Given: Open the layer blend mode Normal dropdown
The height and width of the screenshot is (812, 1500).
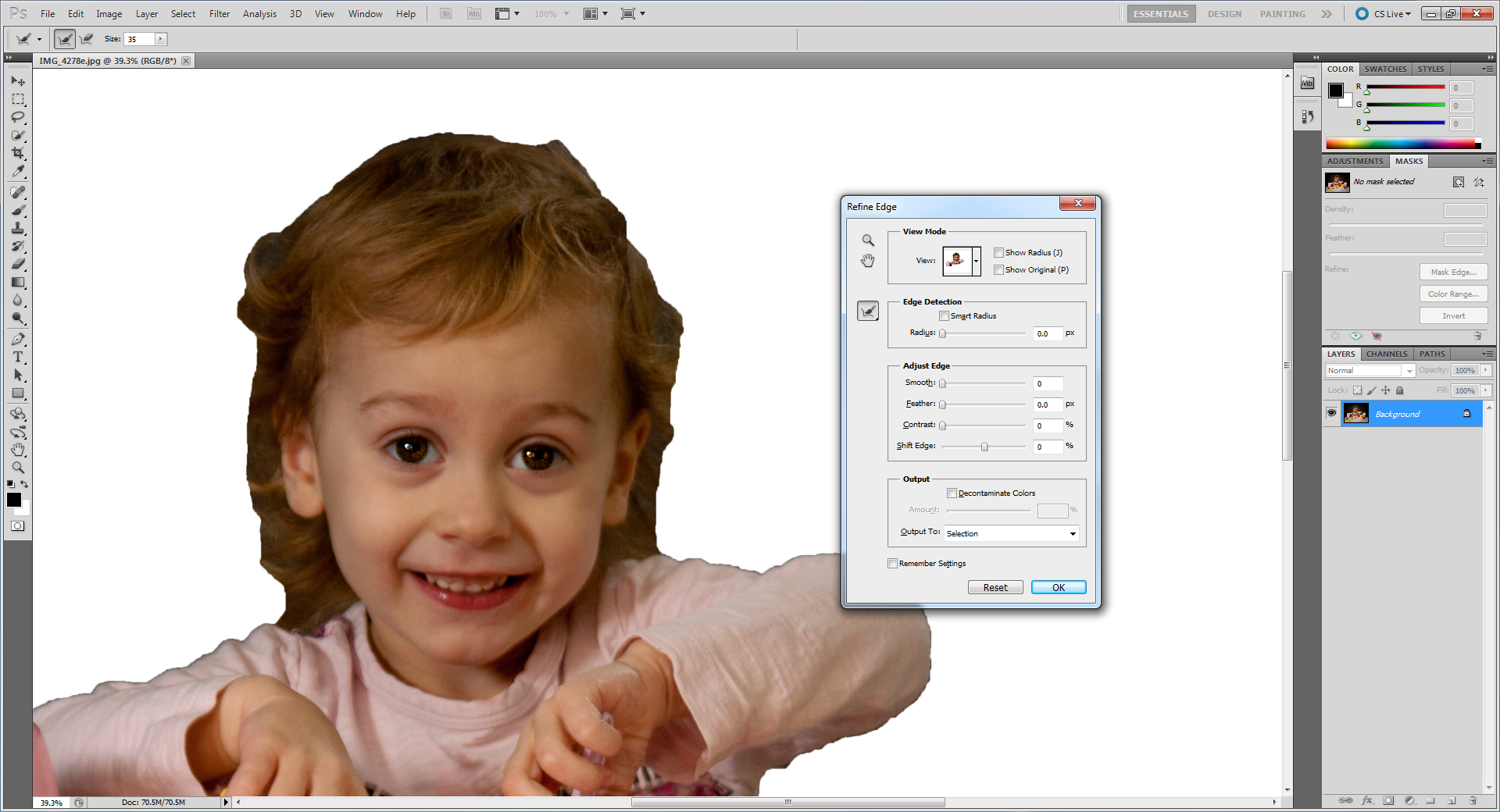Looking at the screenshot, I should click(x=1370, y=371).
